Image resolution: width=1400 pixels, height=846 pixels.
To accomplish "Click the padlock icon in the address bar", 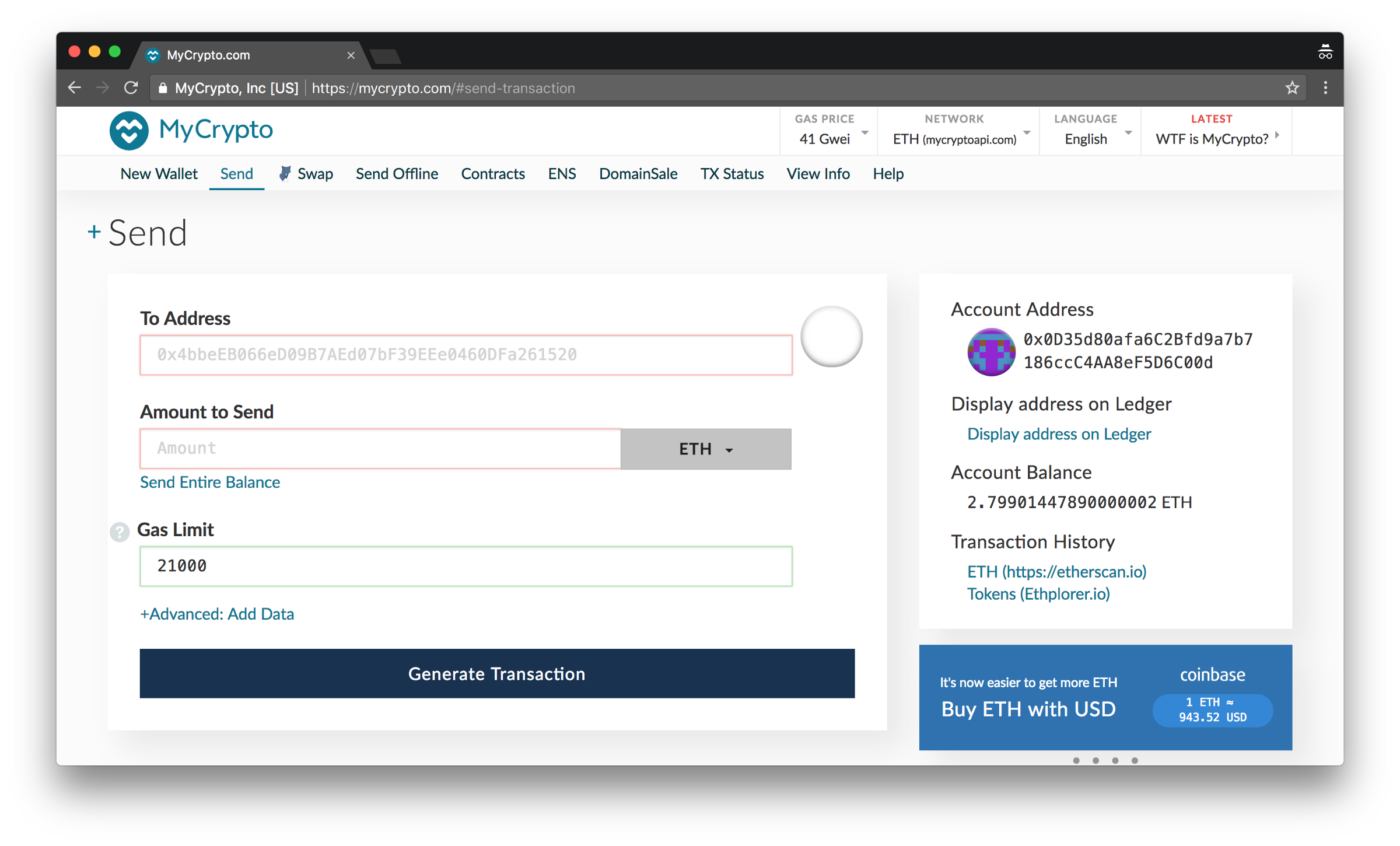I will click(163, 88).
